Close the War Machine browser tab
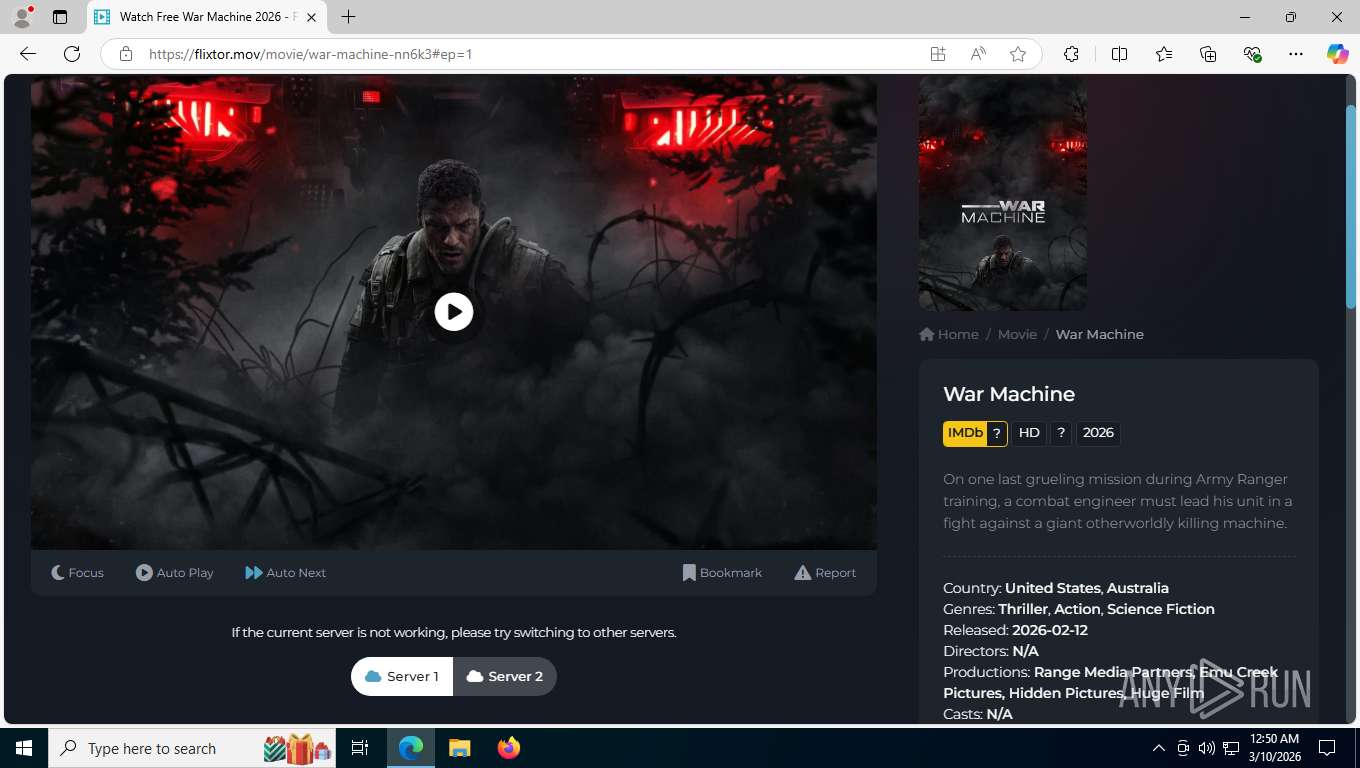The image size is (1360, 768). pyautogui.click(x=311, y=17)
